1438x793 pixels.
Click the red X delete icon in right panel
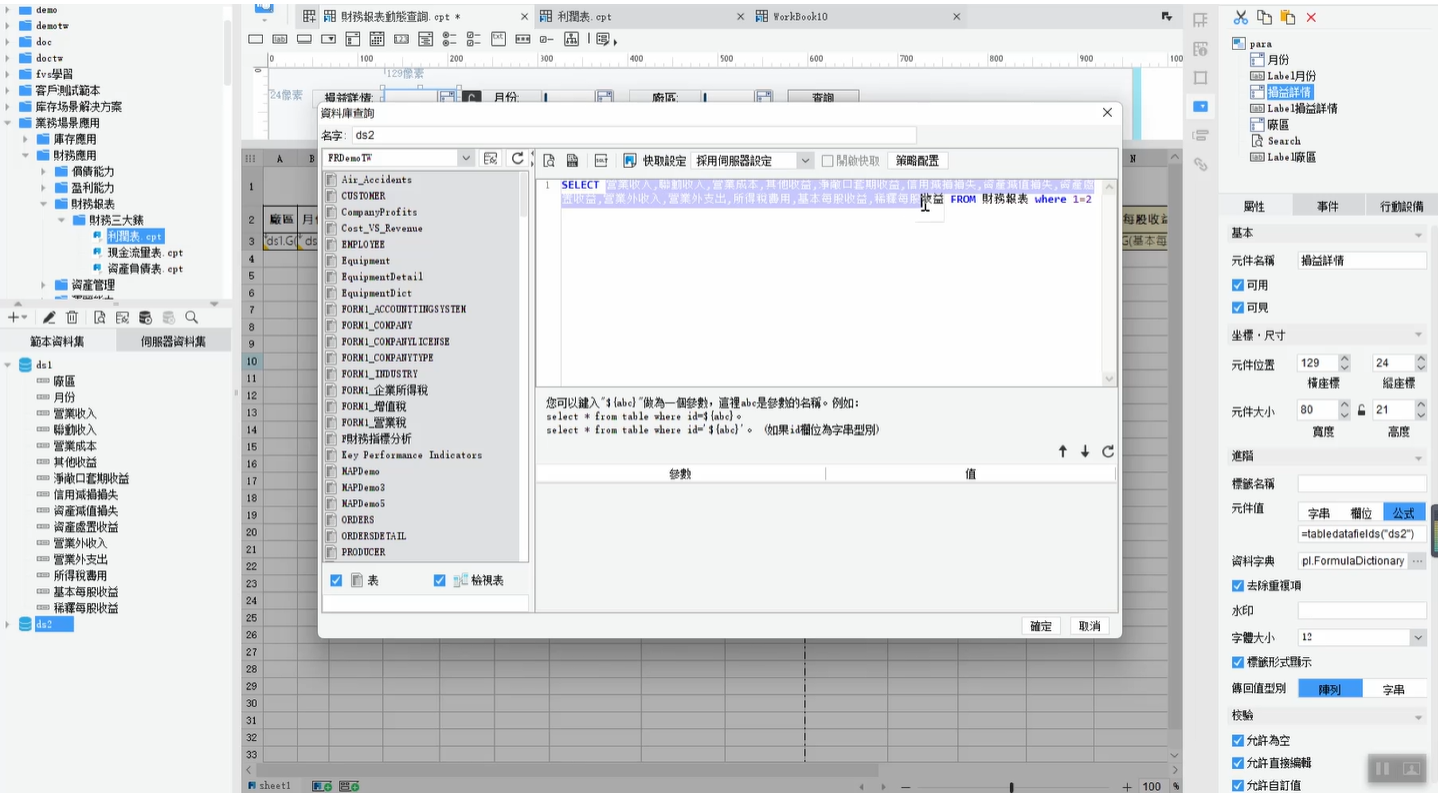1311,17
